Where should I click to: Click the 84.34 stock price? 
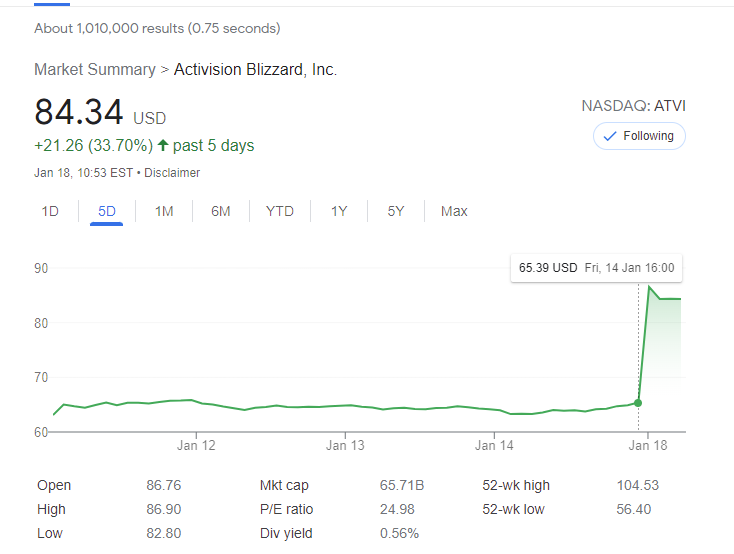[x=78, y=112]
